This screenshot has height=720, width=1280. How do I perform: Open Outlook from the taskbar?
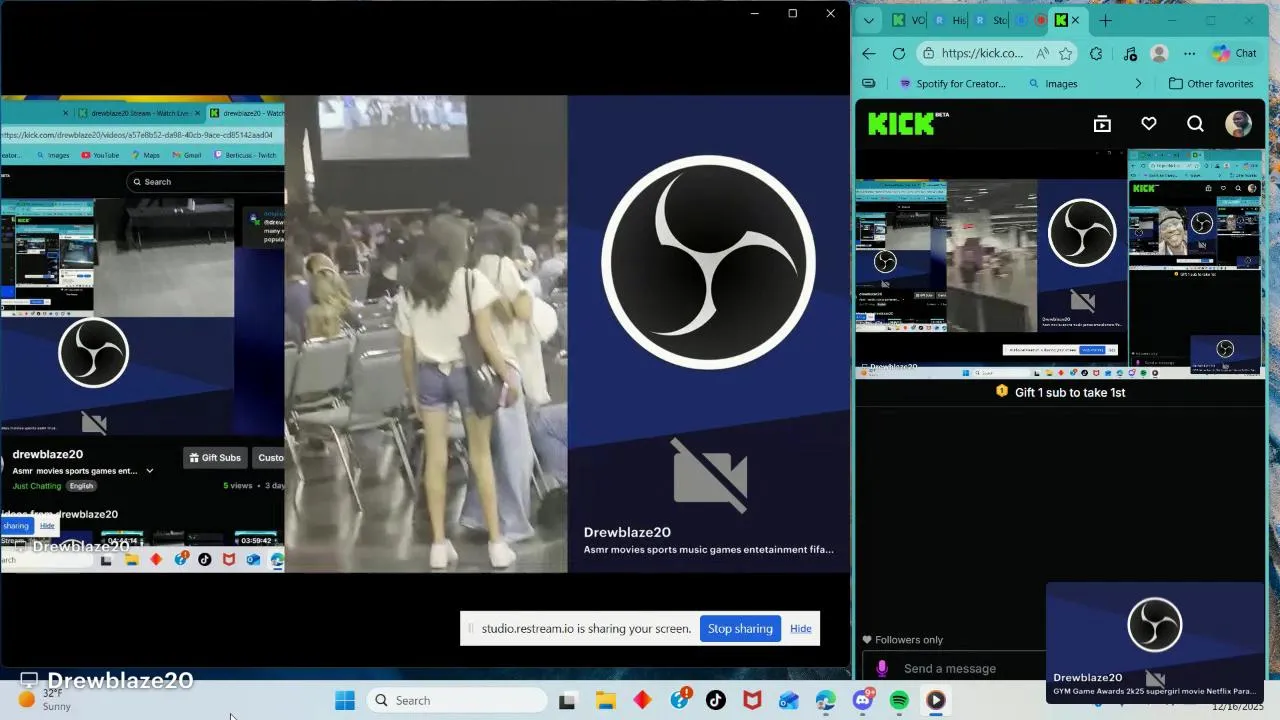coord(789,700)
